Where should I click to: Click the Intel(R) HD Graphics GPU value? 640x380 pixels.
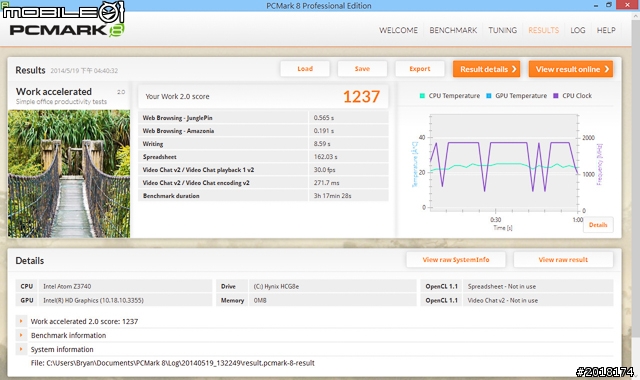click(93, 300)
